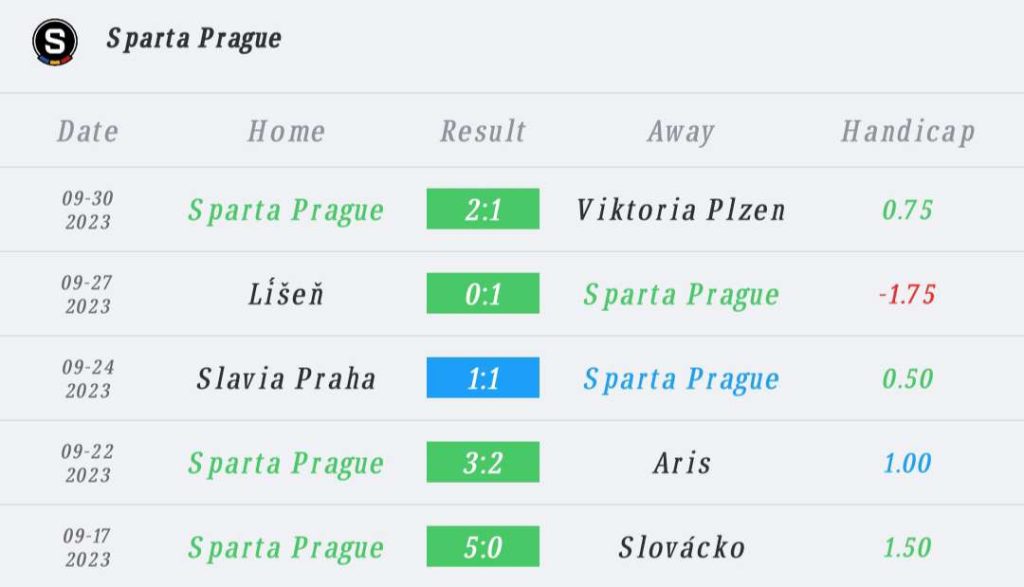Click the Slovácko away team
This screenshot has height=587, width=1024.
pyautogui.click(x=681, y=547)
